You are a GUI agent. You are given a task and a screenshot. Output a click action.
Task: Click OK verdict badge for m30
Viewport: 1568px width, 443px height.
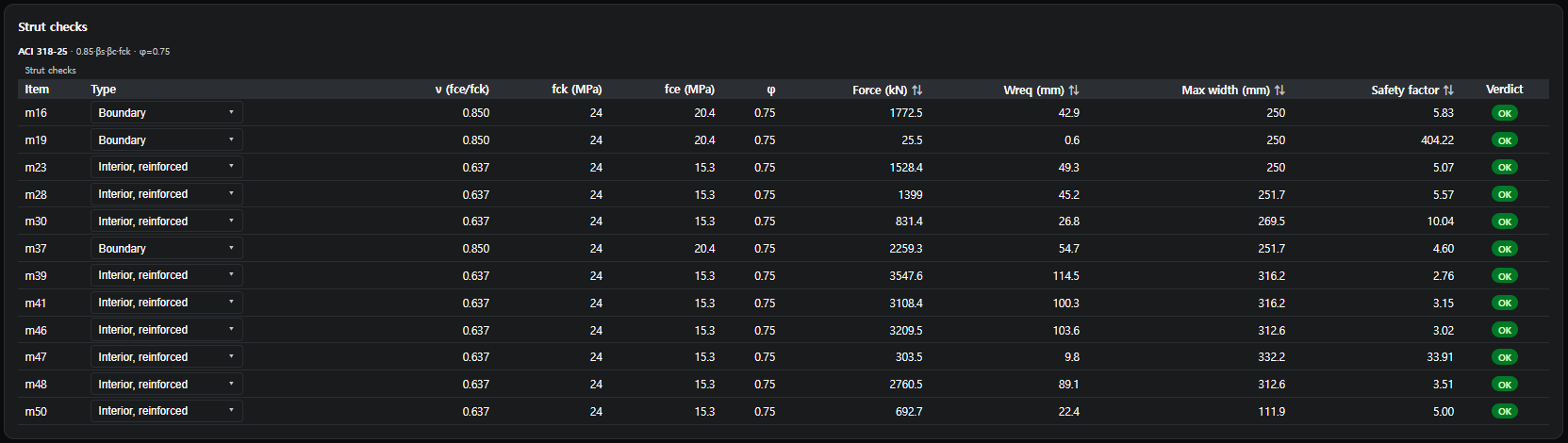click(x=1505, y=221)
